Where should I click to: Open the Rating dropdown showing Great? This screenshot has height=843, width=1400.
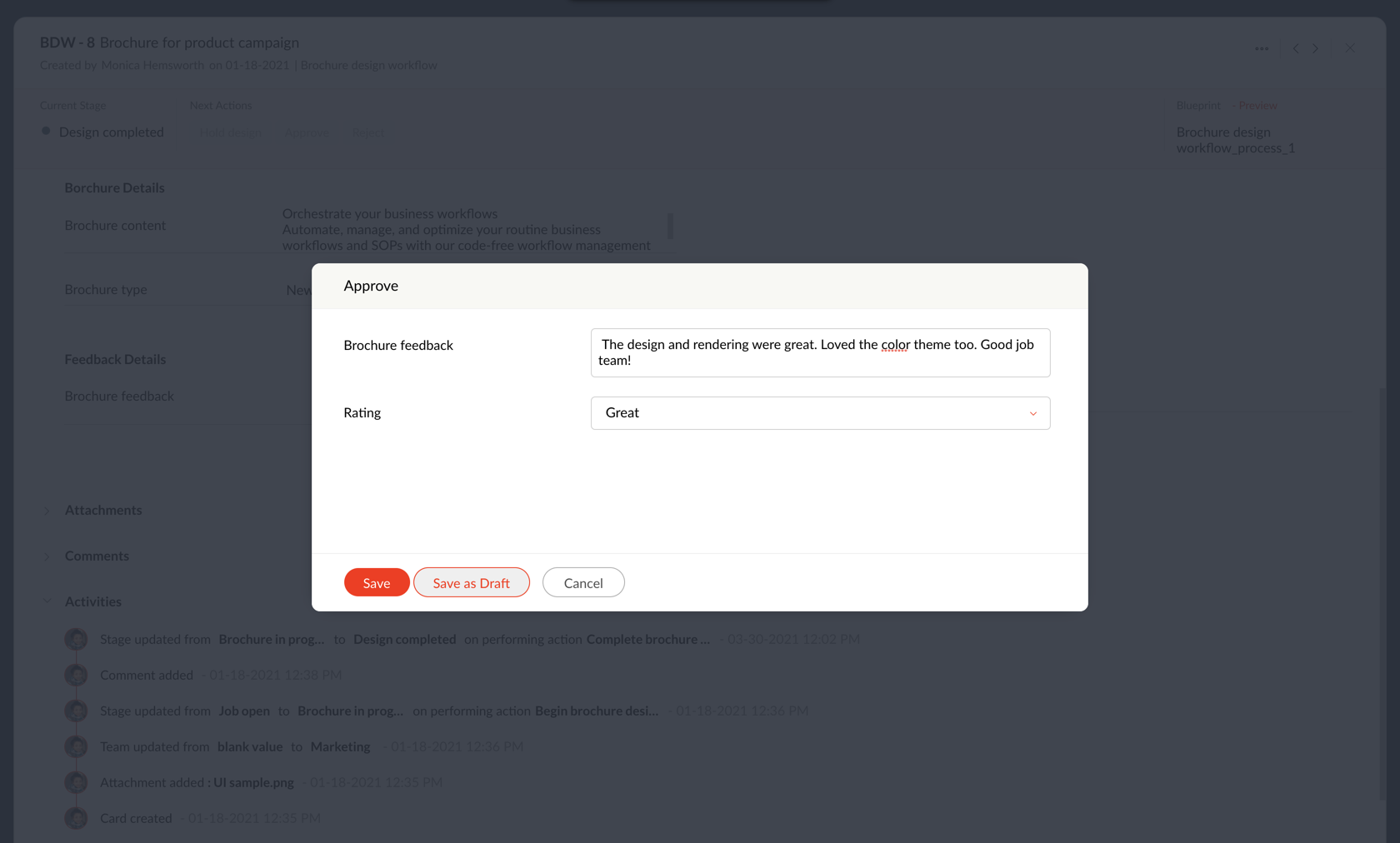tap(820, 413)
